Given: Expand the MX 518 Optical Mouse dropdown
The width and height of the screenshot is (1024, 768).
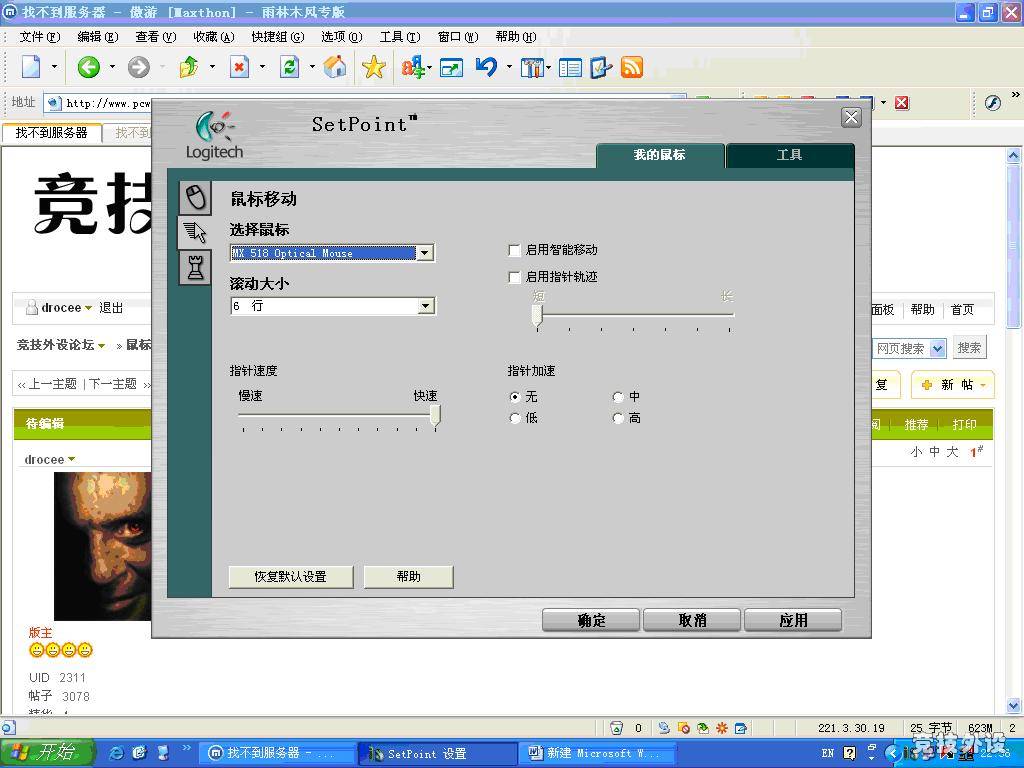Looking at the screenshot, I should [425, 253].
